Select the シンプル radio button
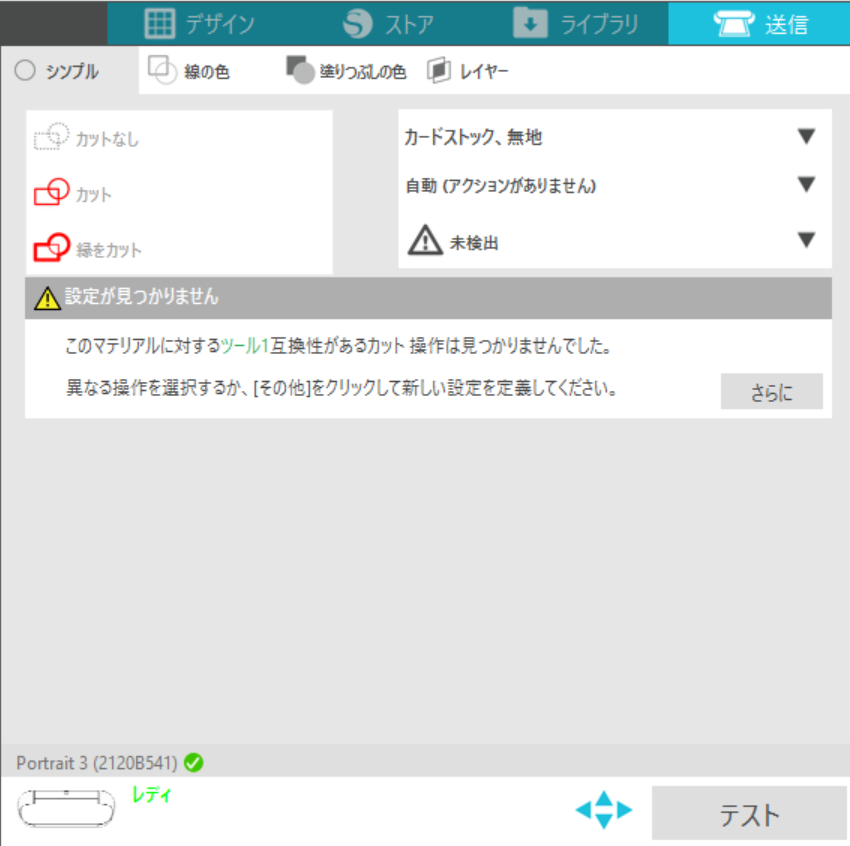This screenshot has width=850, height=846. 25,70
